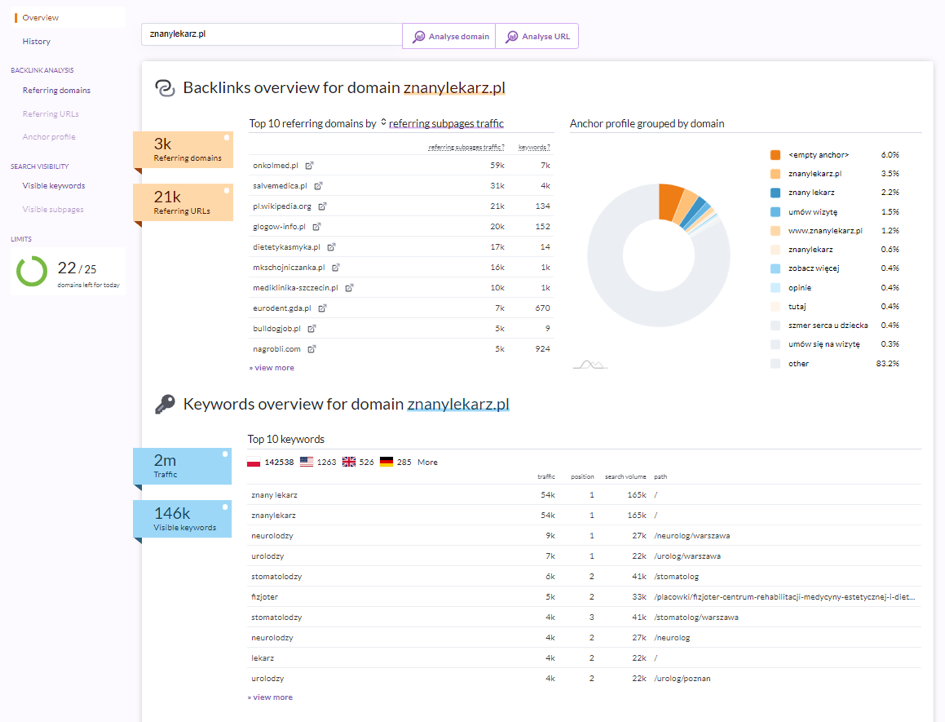Open external link icon for pl.wikipedia.org
The width and height of the screenshot is (945, 722).
[x=322, y=206]
